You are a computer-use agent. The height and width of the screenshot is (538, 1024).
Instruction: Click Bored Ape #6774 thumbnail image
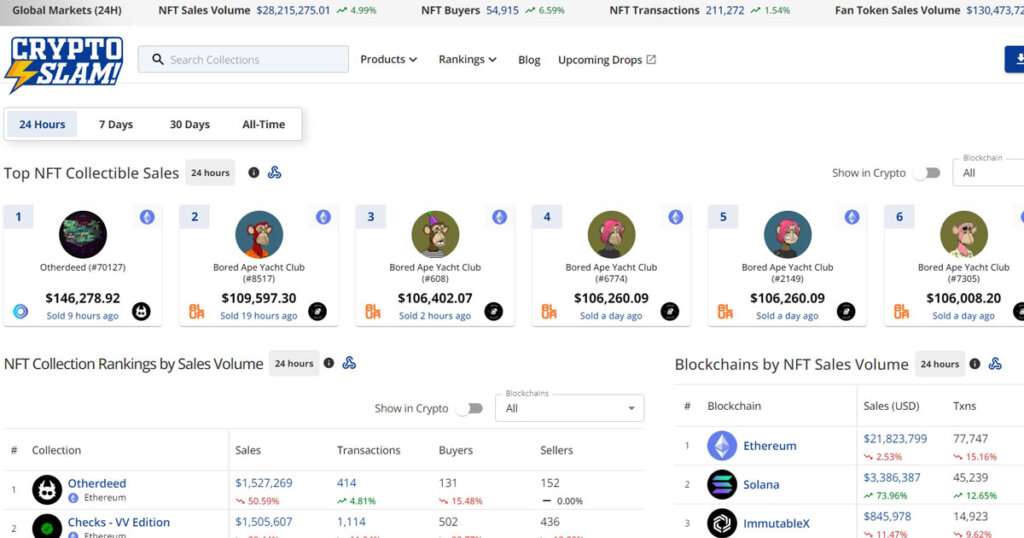click(x=611, y=234)
